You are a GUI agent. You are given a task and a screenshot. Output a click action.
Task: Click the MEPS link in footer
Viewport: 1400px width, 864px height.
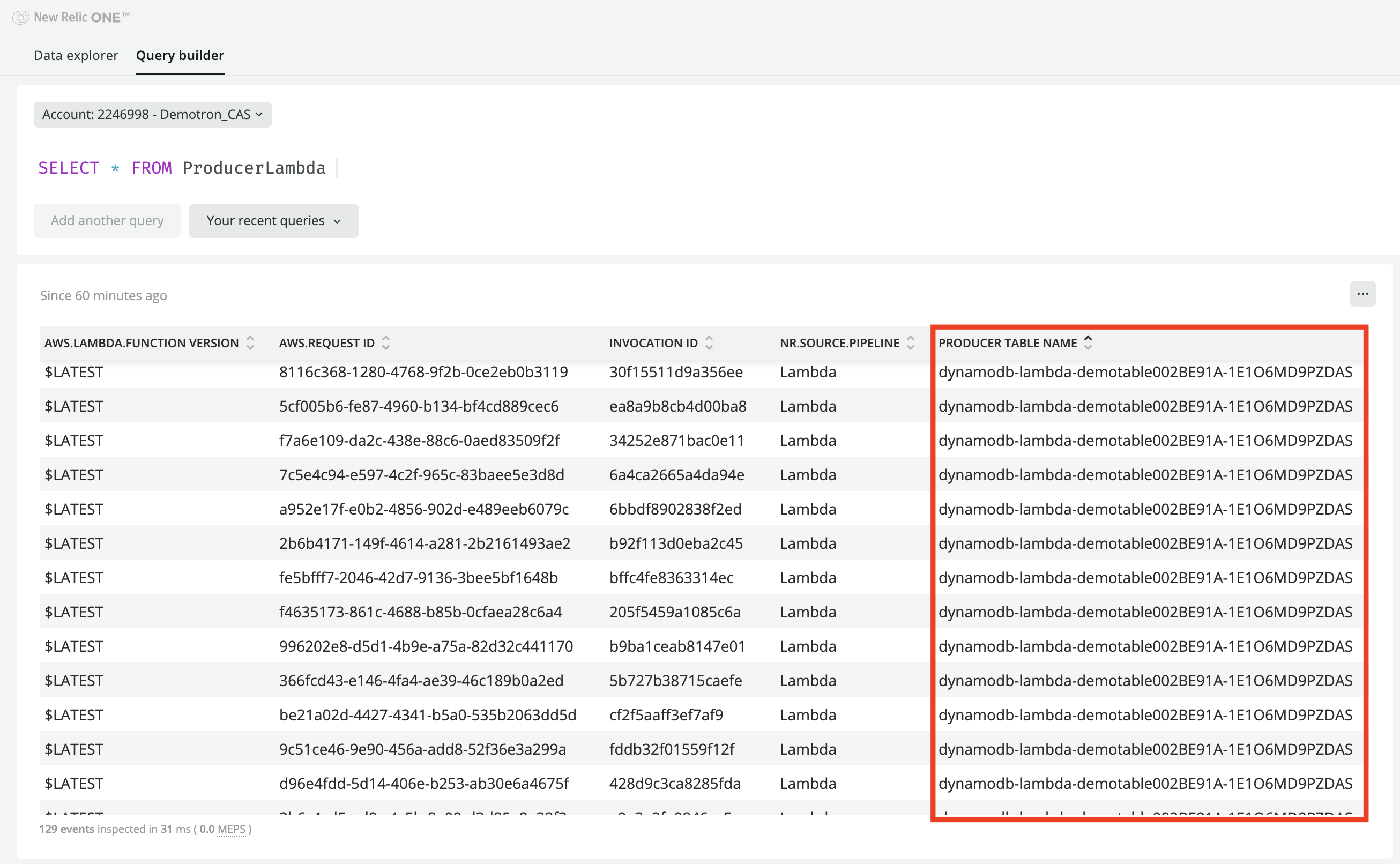(x=232, y=829)
